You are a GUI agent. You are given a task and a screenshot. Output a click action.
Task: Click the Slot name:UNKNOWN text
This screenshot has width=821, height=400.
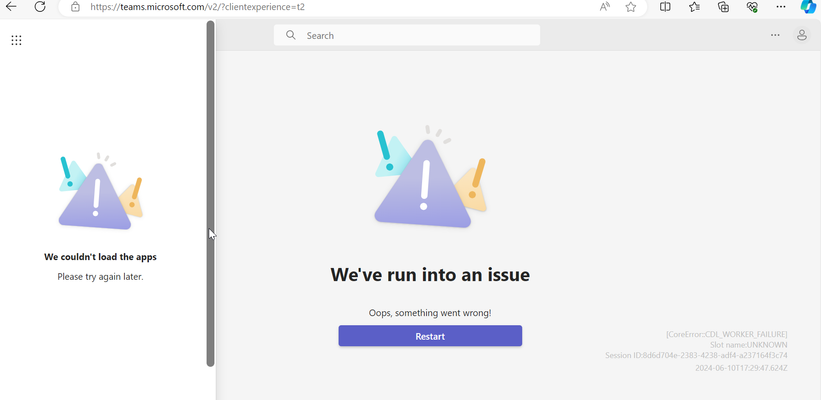point(748,345)
